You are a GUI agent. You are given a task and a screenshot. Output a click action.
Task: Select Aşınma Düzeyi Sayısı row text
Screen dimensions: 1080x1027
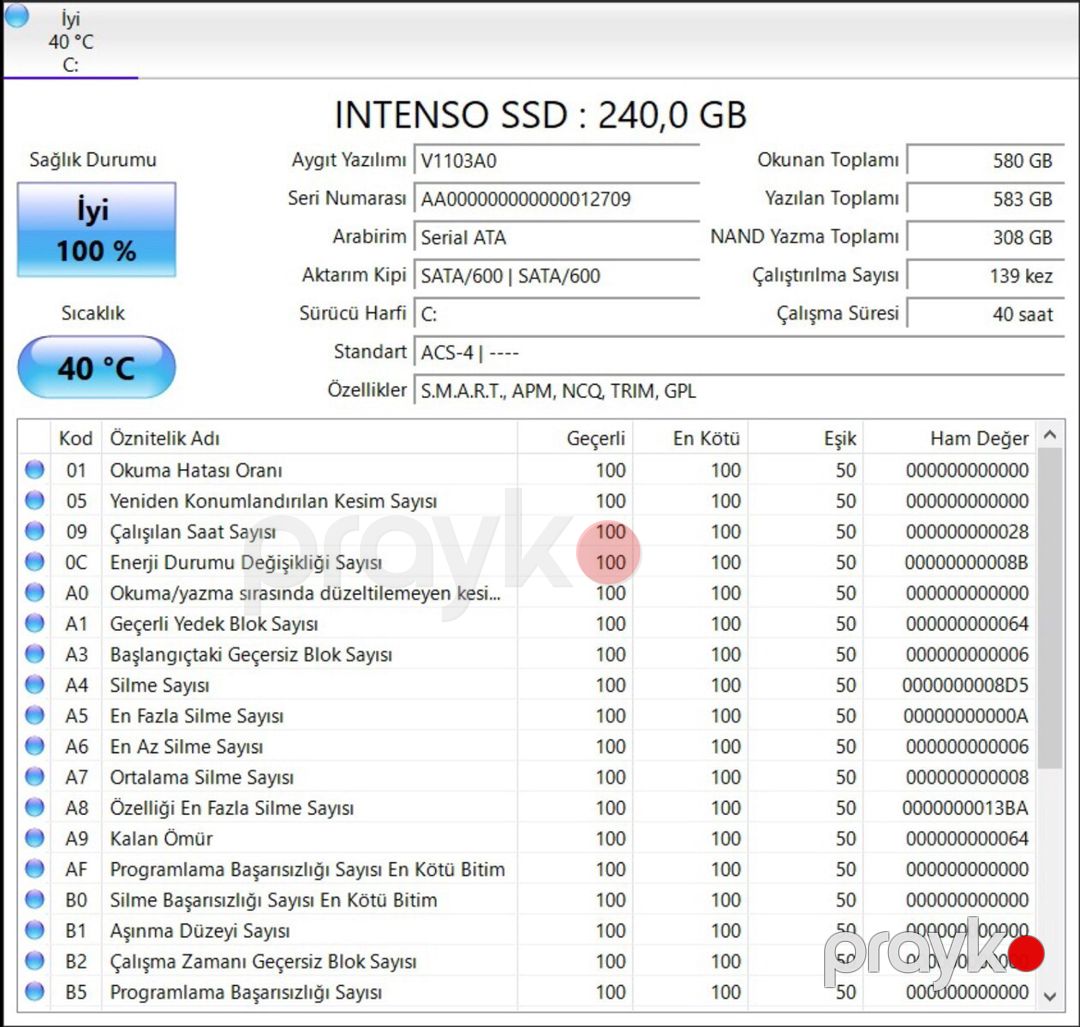coord(200,931)
